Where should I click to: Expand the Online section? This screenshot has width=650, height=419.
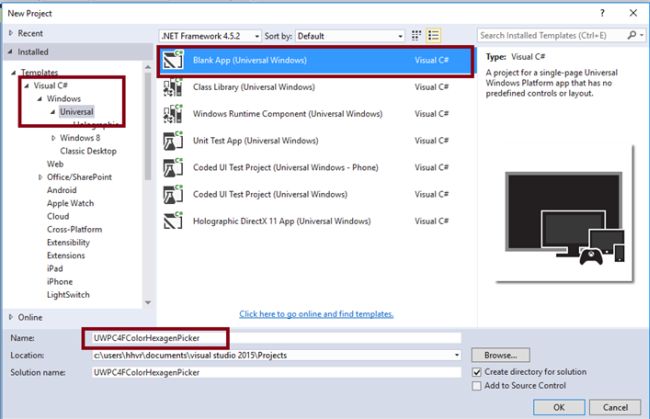click(11, 317)
